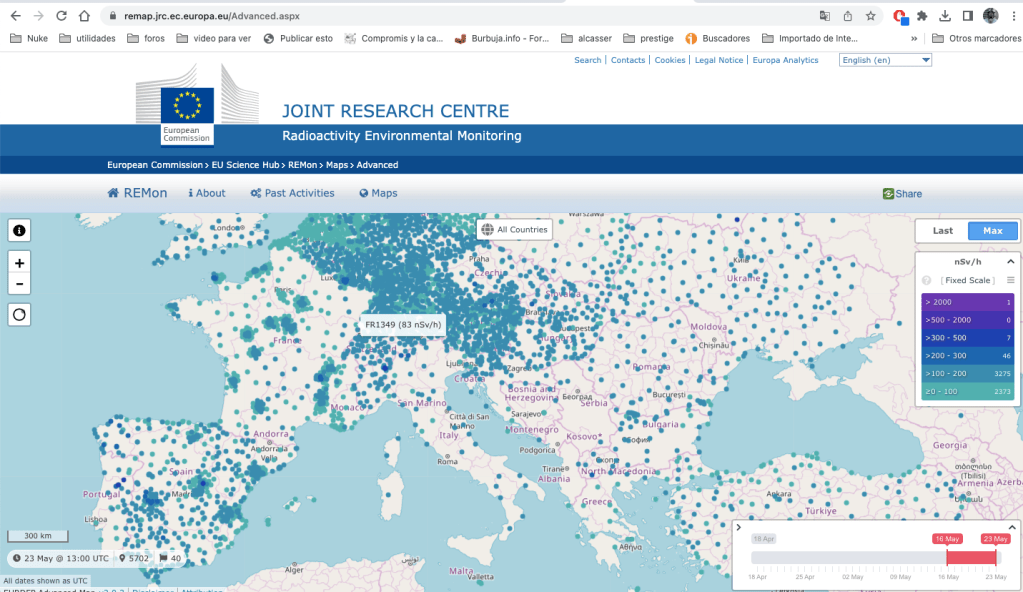Collapse the nSv/h legend panel
This screenshot has width=1023, height=592.
pyautogui.click(x=1010, y=260)
